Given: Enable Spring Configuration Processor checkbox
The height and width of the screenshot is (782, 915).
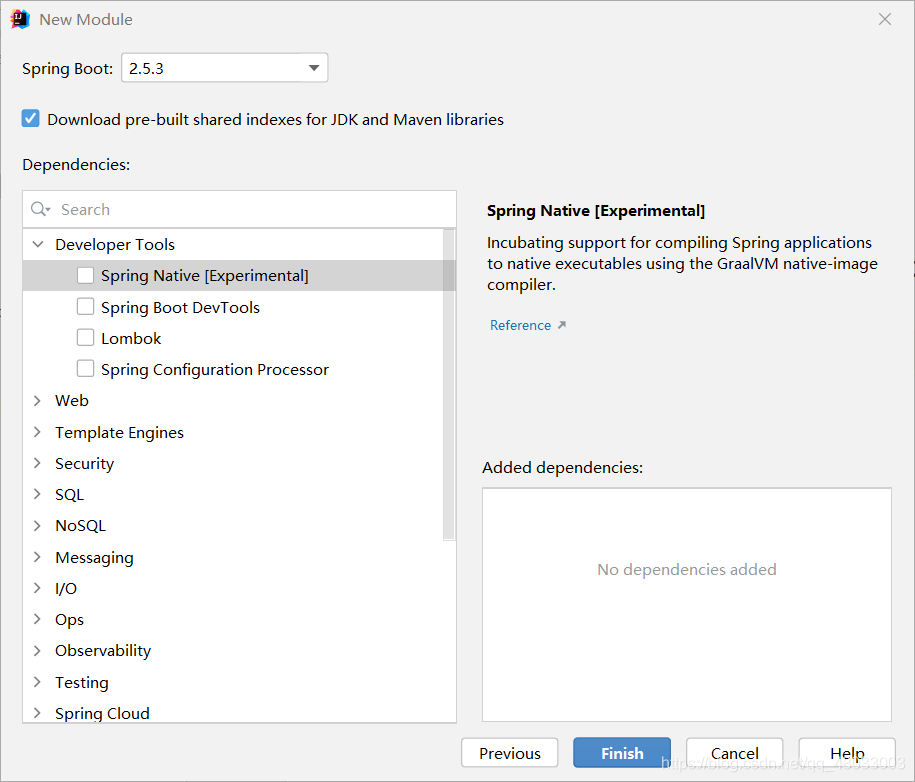Looking at the screenshot, I should coord(85,369).
